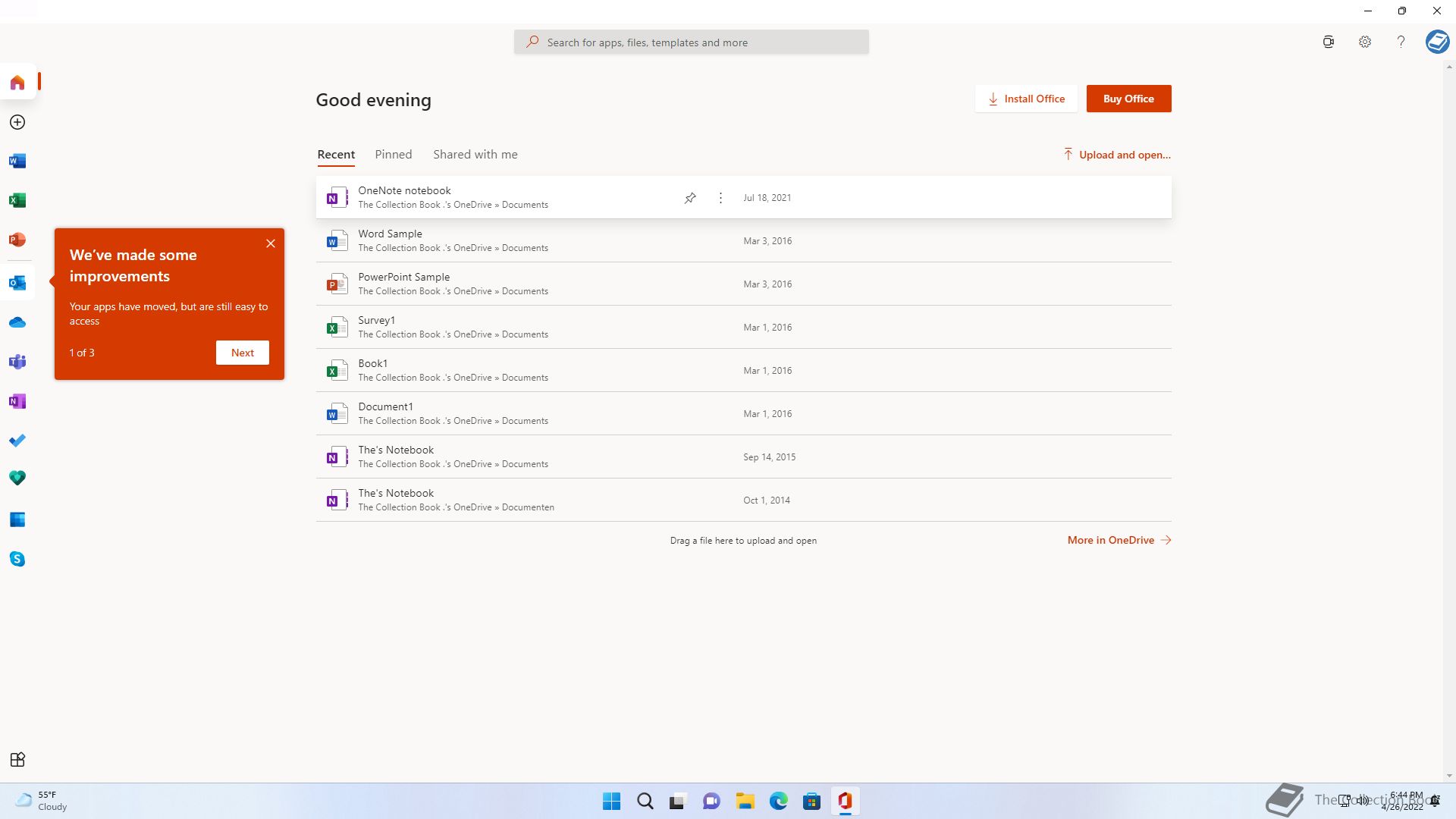This screenshot has height=819, width=1456.
Task: Open Windows Start menu
Action: click(611, 801)
